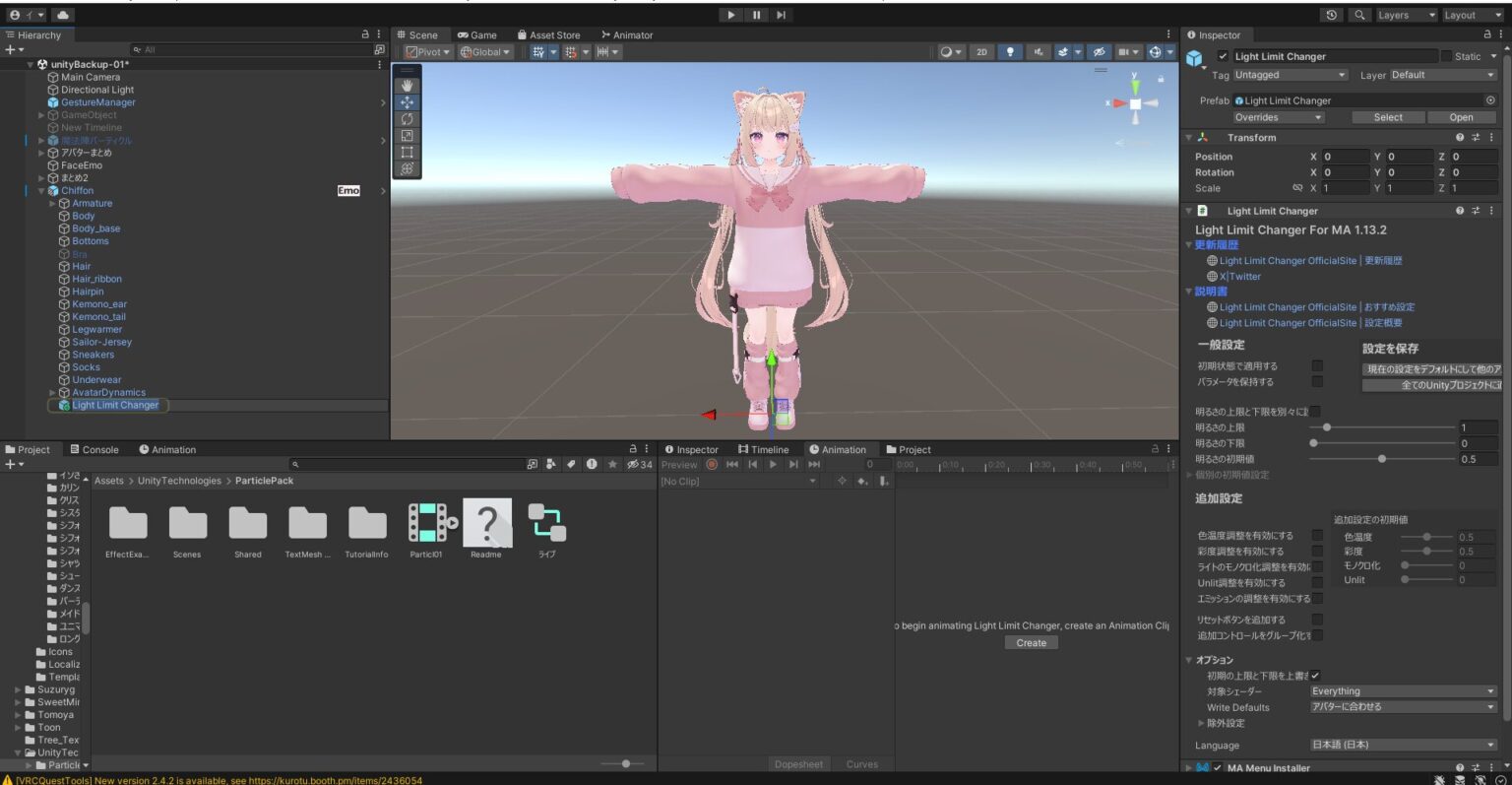The width and height of the screenshot is (1512, 785).
Task: Enable the 初期状態で適用する checkbox
Action: 1318,365
